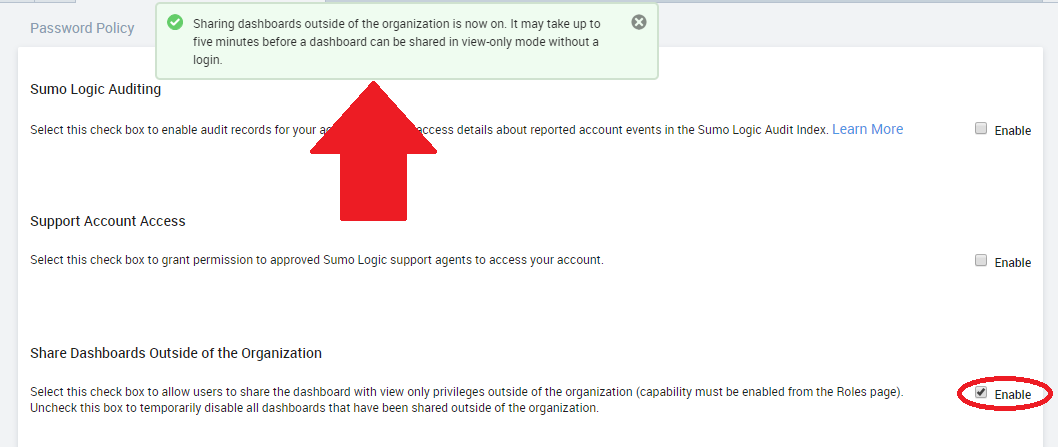Click the green success checkmark icon
This screenshot has width=1058, height=447.
(175, 22)
